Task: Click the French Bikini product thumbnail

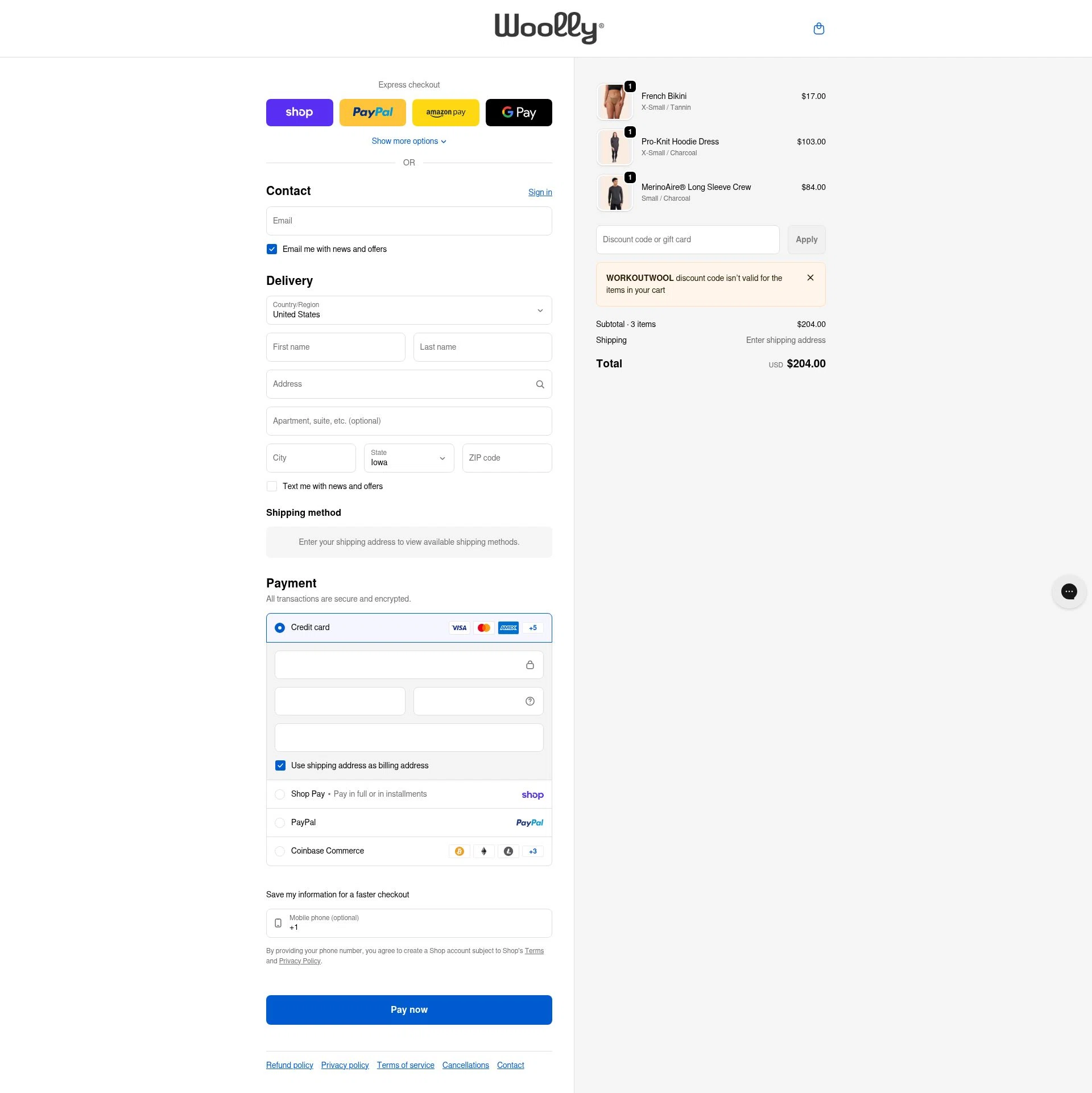Action: (x=614, y=101)
